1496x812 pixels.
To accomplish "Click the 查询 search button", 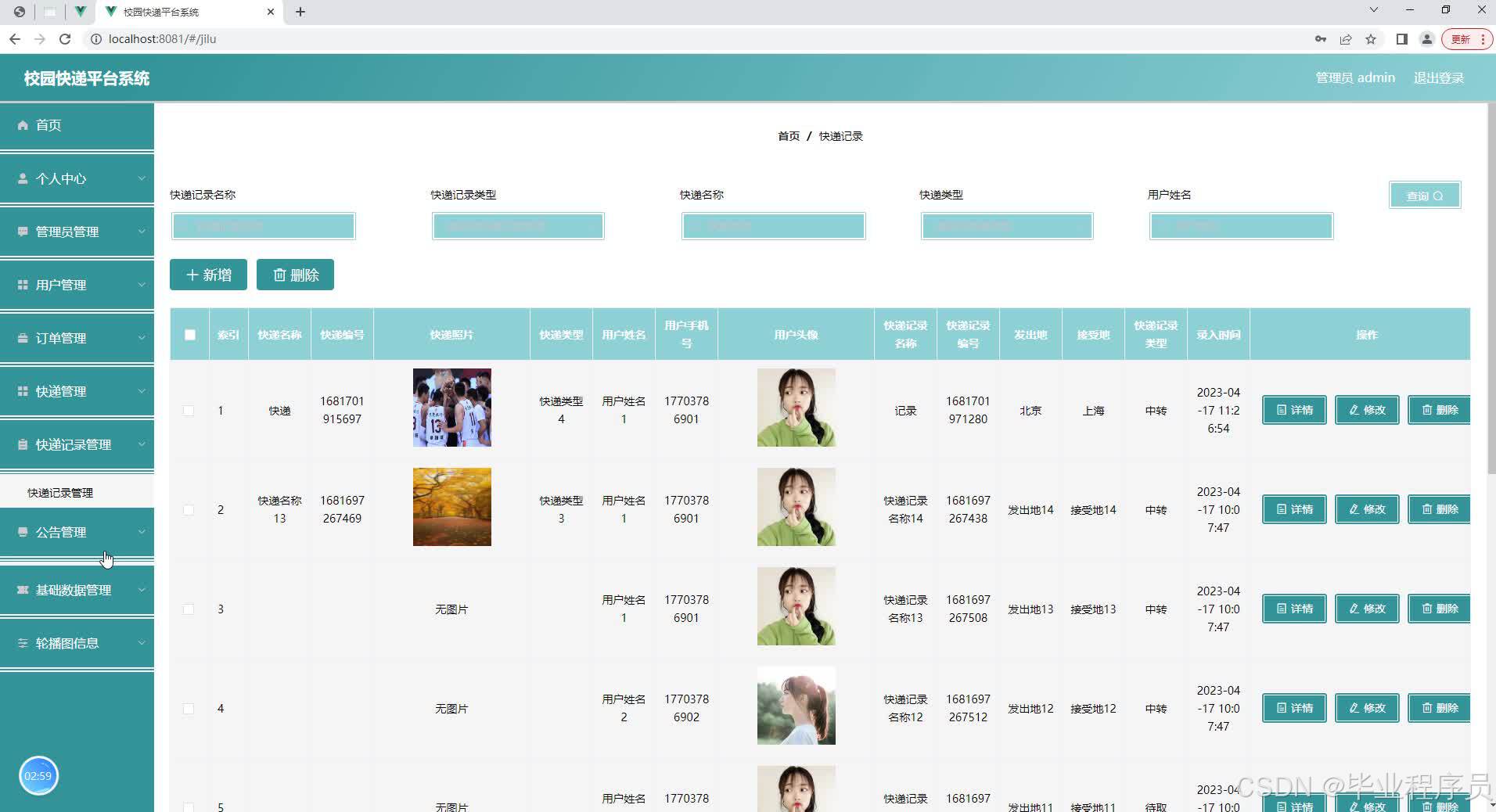I will tap(1425, 196).
